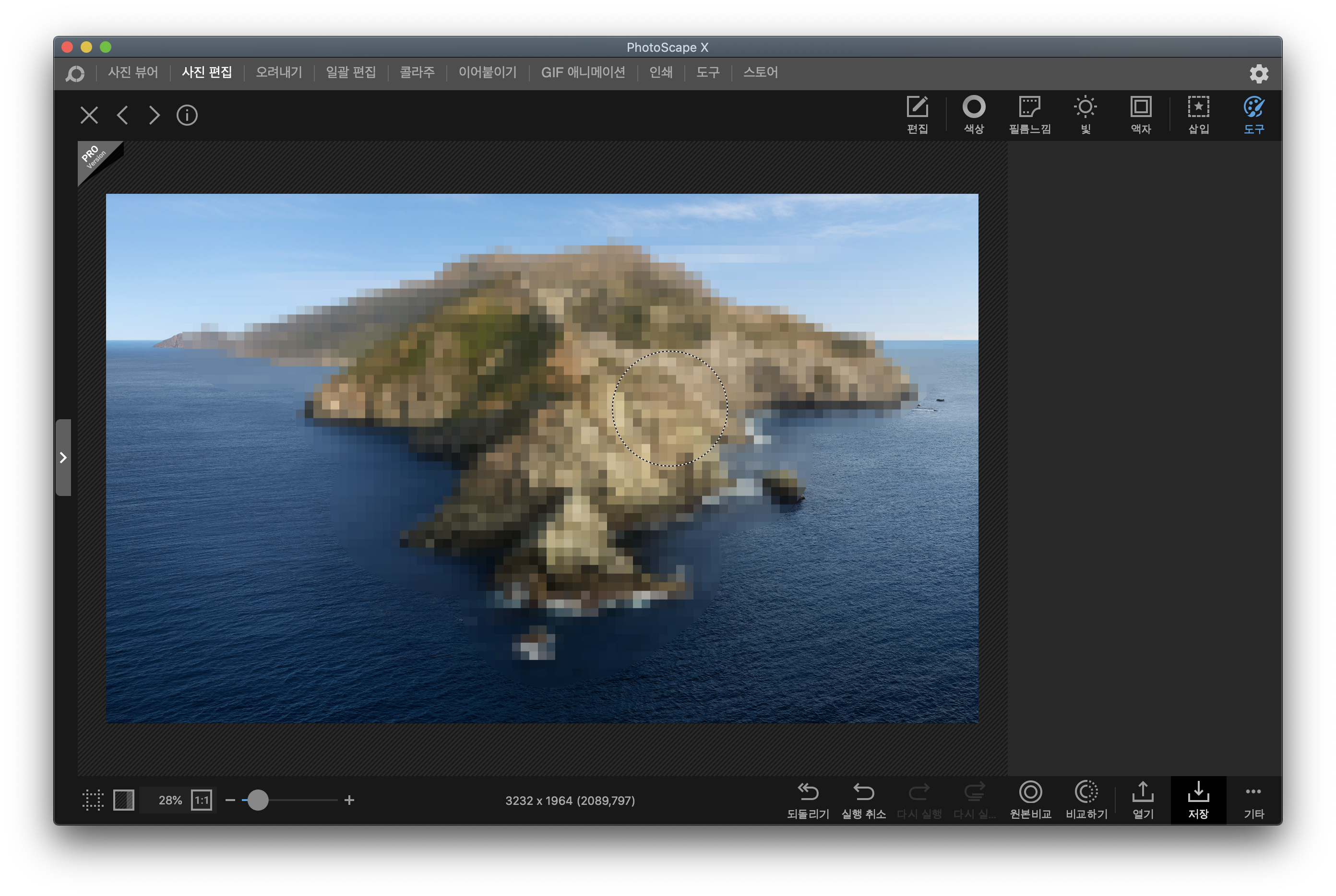Toggle the dark background pattern button

[123, 800]
